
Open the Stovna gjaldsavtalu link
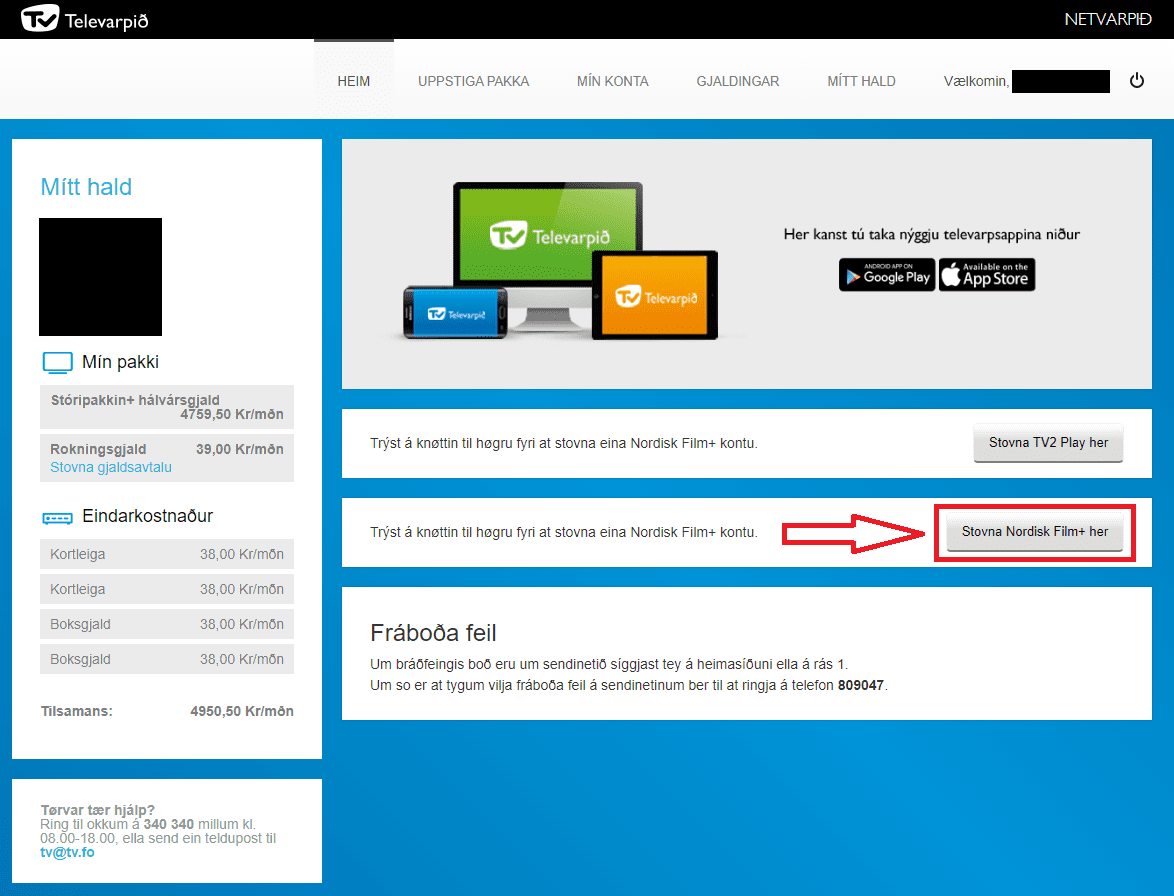(x=111, y=467)
